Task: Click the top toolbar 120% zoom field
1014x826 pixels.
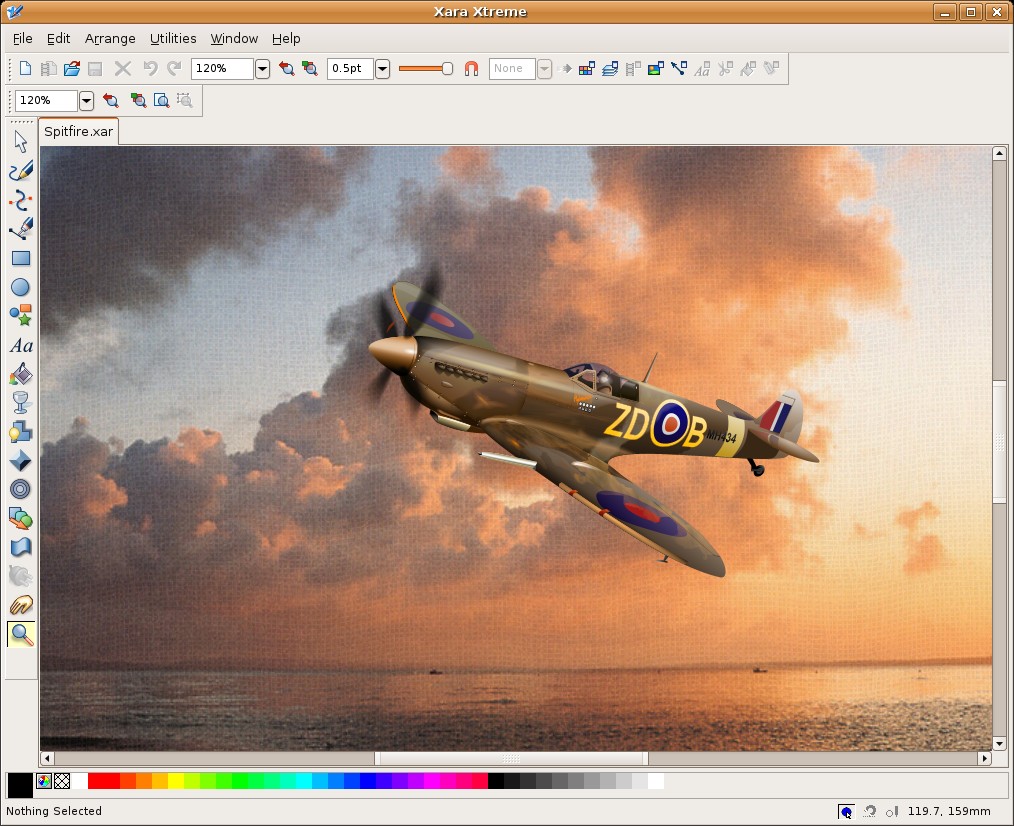Action: (x=222, y=69)
